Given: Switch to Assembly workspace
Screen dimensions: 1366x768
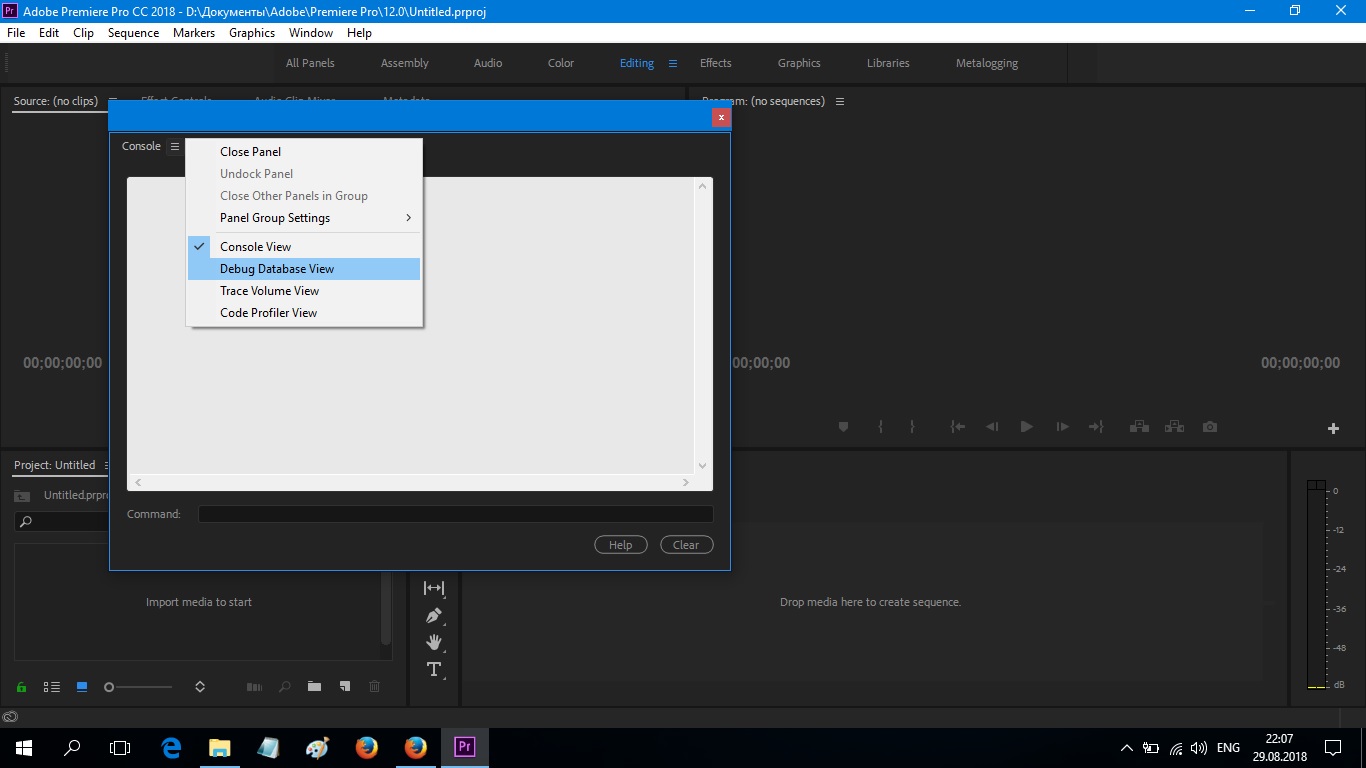Looking at the screenshot, I should click(x=405, y=63).
